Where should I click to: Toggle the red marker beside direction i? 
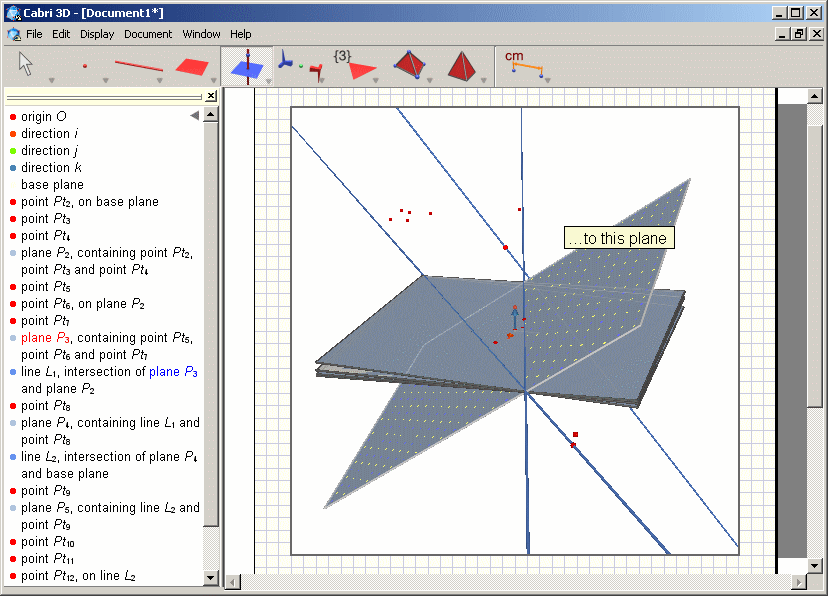click(x=13, y=133)
